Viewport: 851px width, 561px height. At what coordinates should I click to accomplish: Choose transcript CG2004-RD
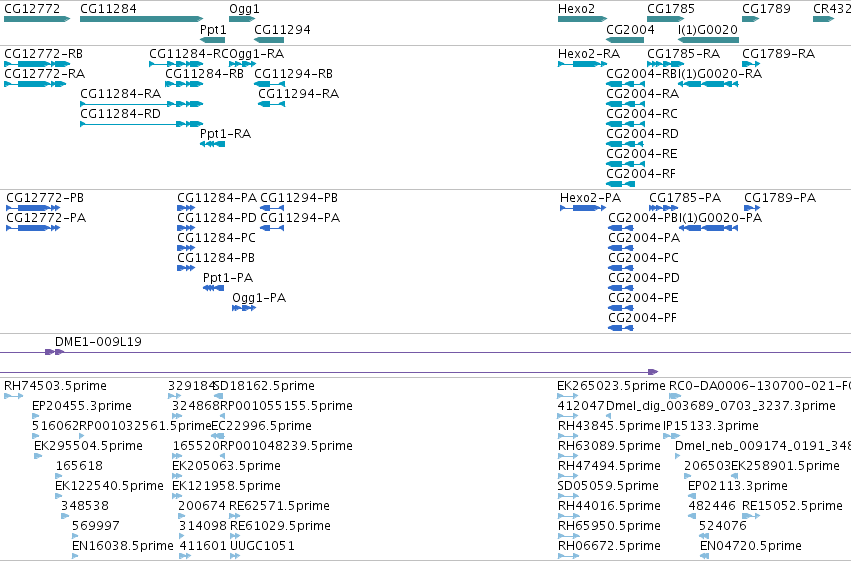(643, 134)
